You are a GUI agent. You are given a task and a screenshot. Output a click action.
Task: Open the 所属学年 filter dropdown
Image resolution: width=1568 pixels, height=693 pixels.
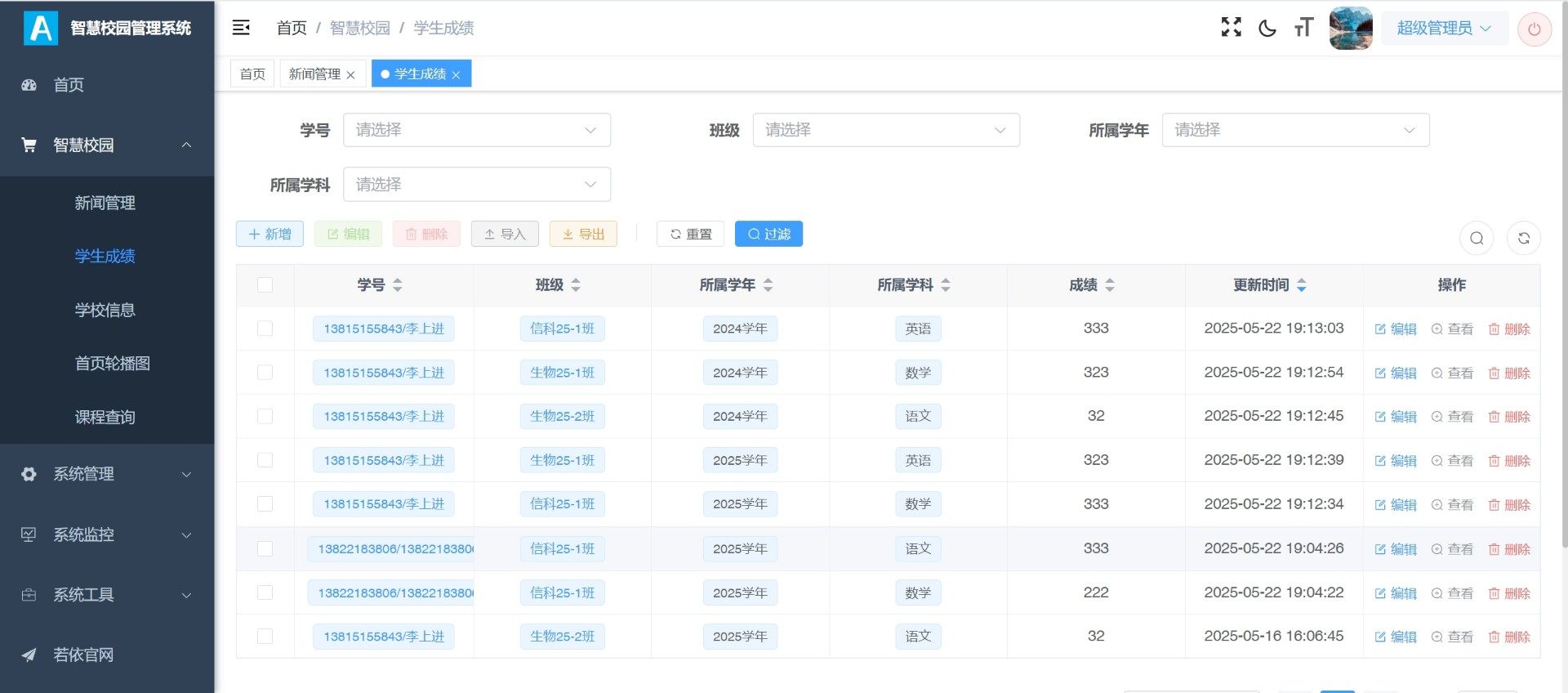(x=1294, y=130)
